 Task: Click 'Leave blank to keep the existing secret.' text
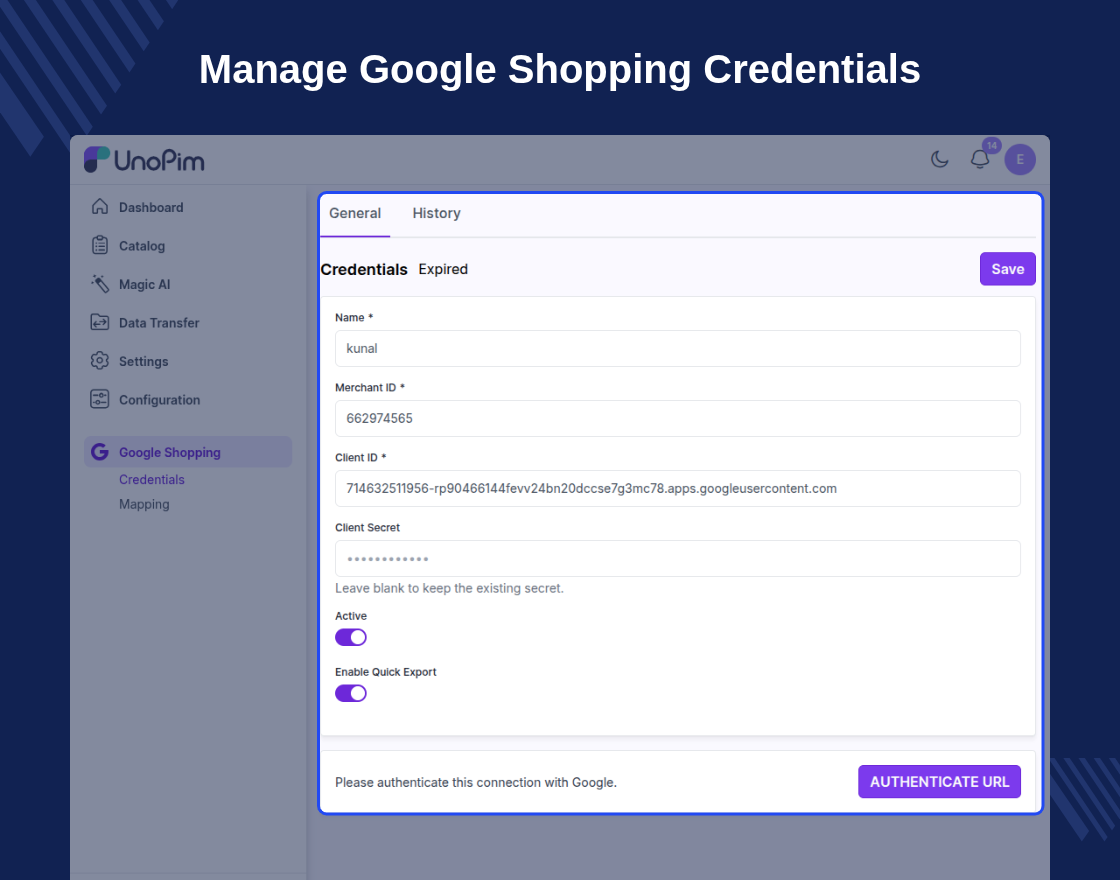point(449,589)
